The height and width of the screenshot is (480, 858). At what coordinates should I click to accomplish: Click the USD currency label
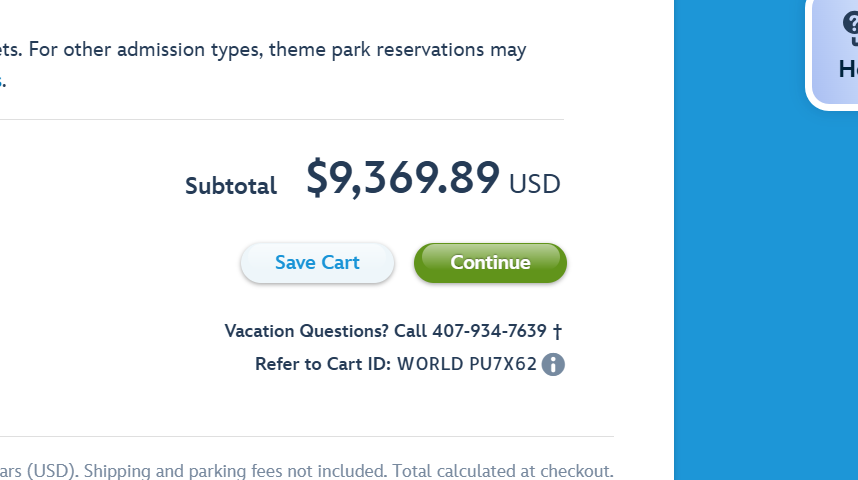coord(535,184)
